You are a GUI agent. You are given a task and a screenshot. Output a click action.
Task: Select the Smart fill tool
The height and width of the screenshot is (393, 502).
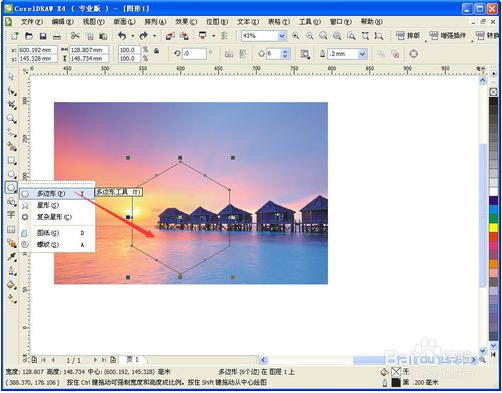coord(11,146)
